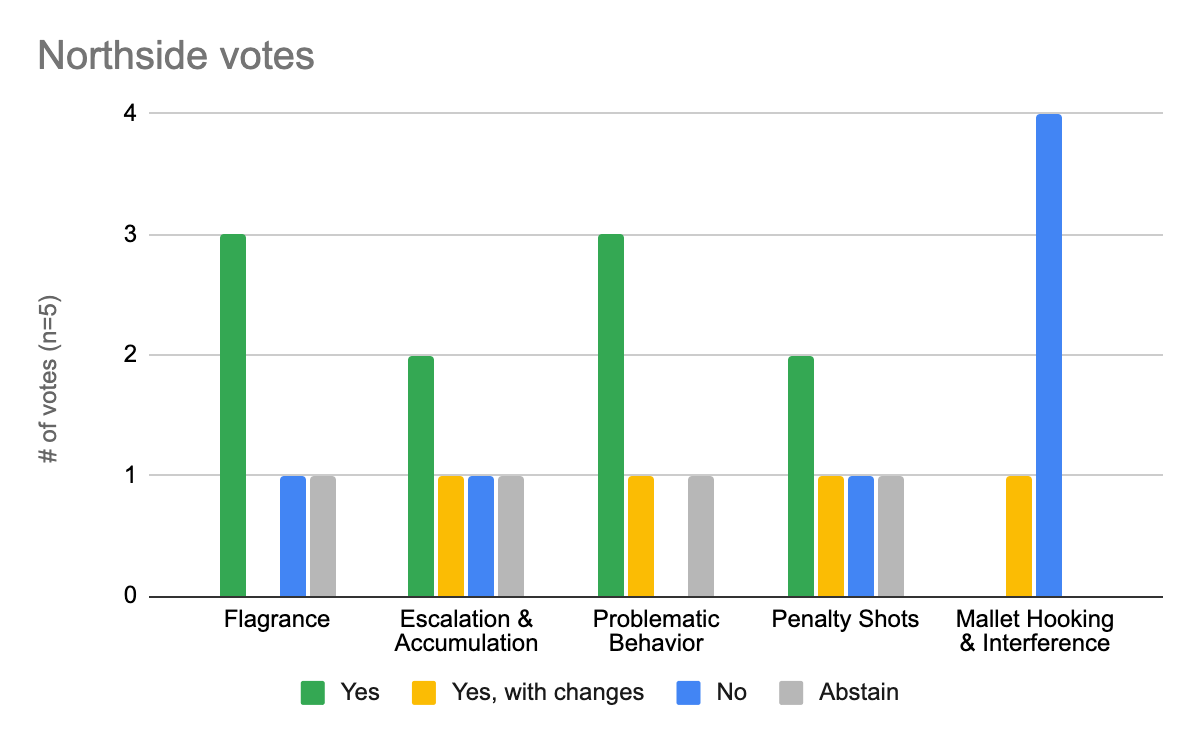
Task: Click the gray Abstain legend swatch
Action: pyautogui.click(x=791, y=693)
